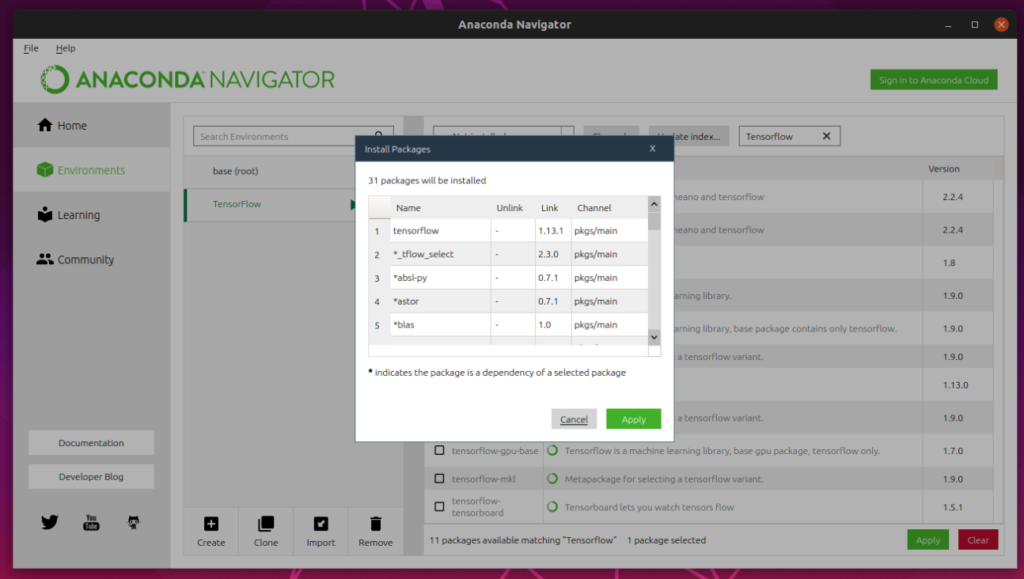Screen dimensions: 1024x579
Task: Remove the selected environment
Action: pyautogui.click(x=376, y=531)
